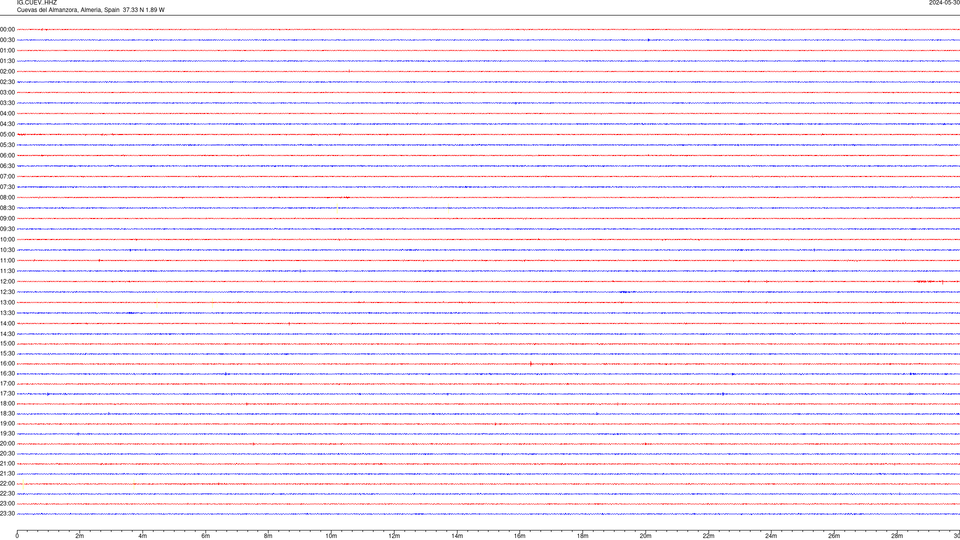Screen dimensions: 960x540
Task: Click the 20:00 time label
Action: 7,444
